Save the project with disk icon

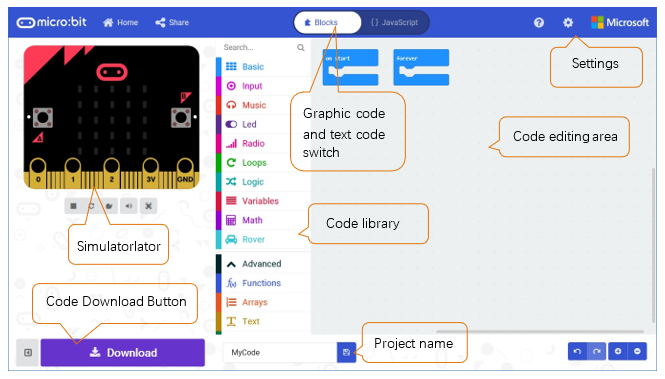point(346,352)
